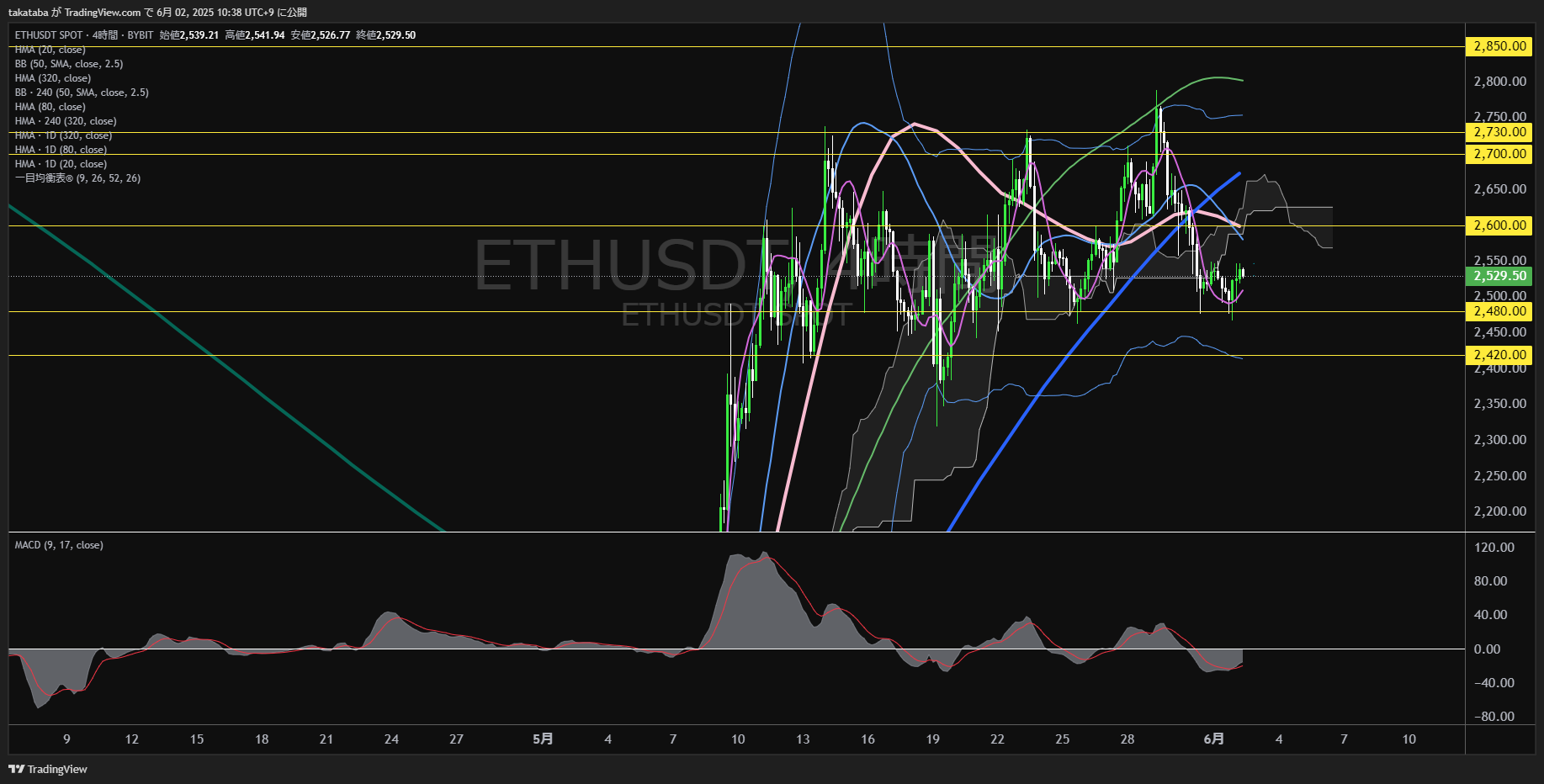Click HMA · 1D (20, close) legend
The height and width of the screenshot is (784, 1544).
(61, 164)
